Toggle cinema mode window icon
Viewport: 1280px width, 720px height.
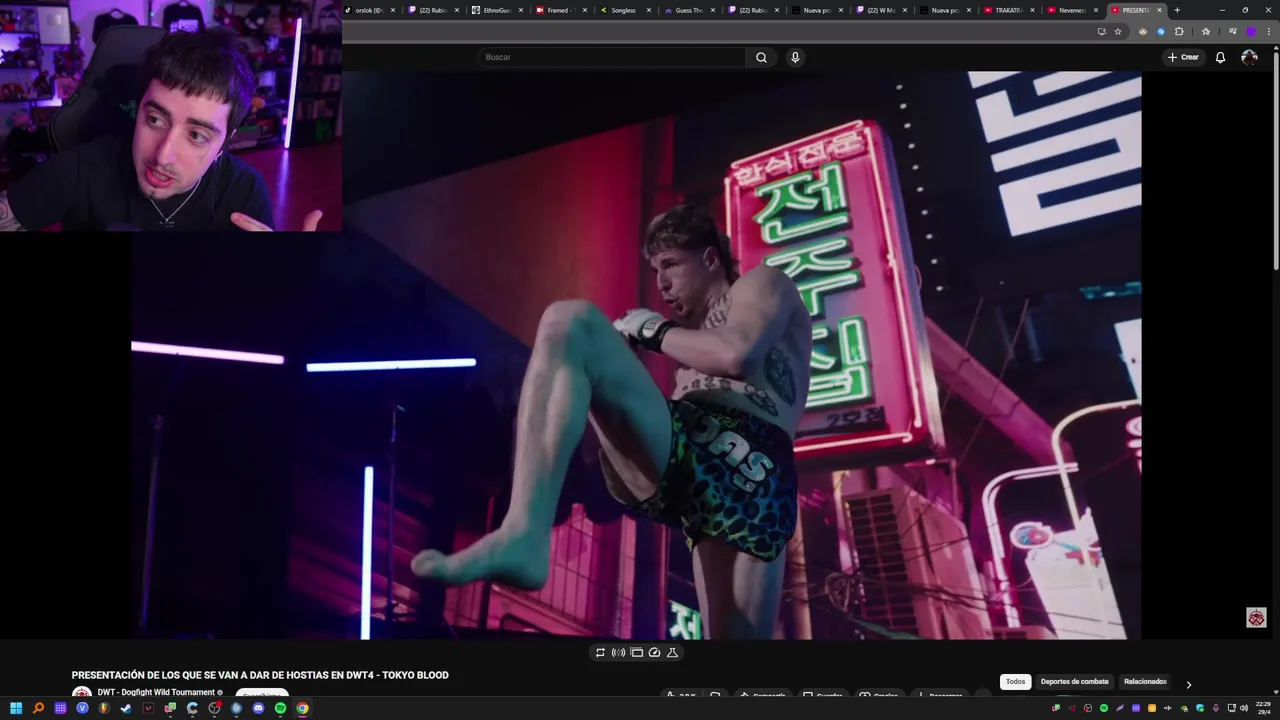coord(636,652)
